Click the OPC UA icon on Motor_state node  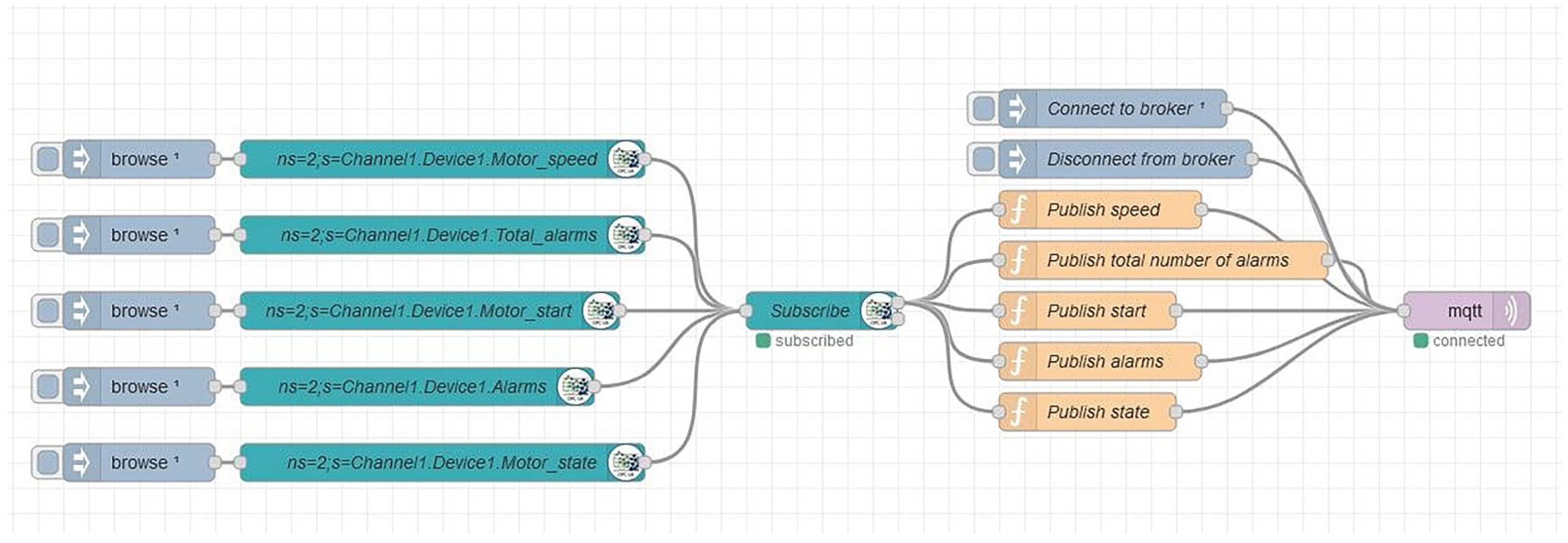click(626, 463)
